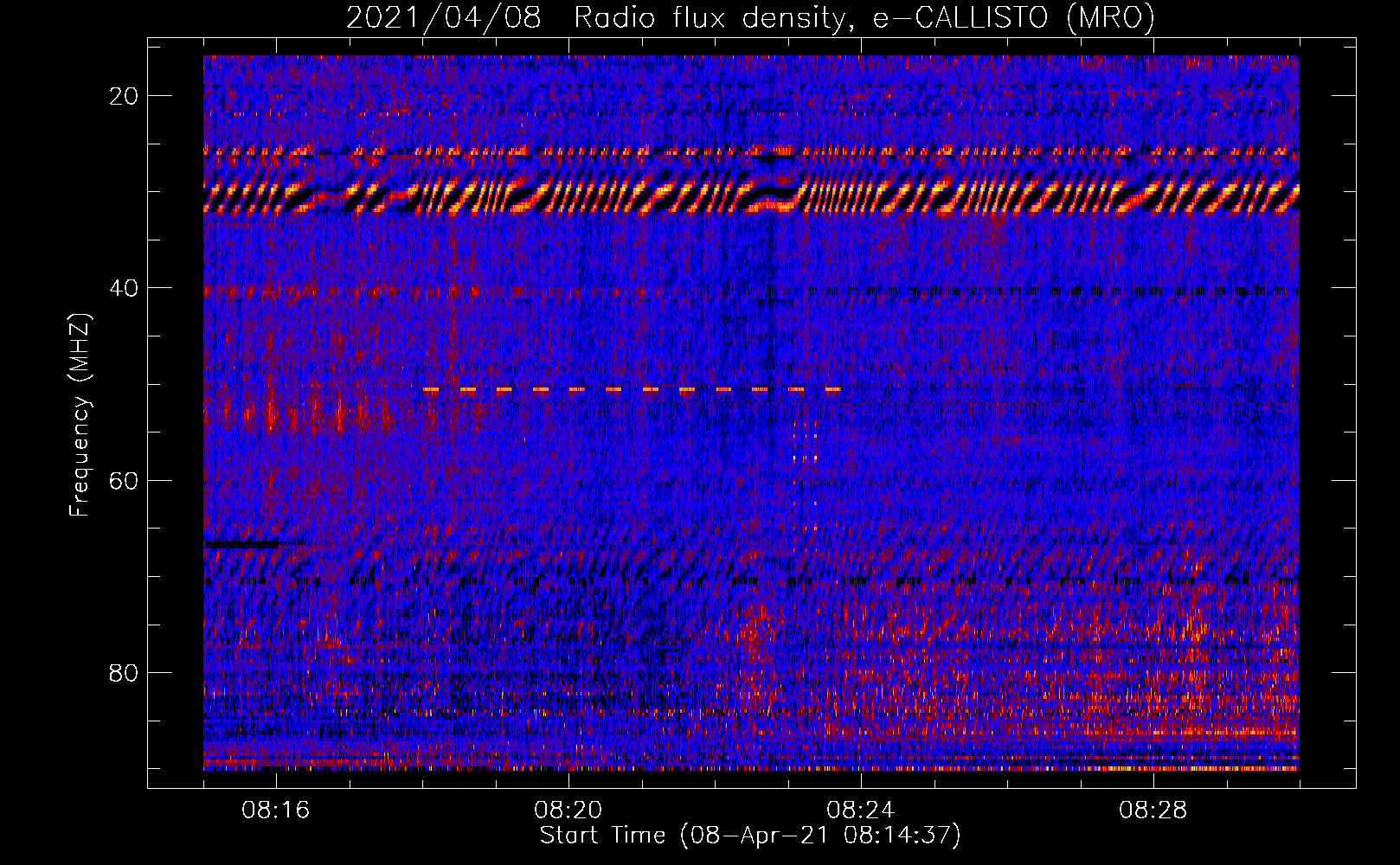Click the black horizontal bar near 67 MHz
1400x865 pixels.
pyautogui.click(x=241, y=544)
